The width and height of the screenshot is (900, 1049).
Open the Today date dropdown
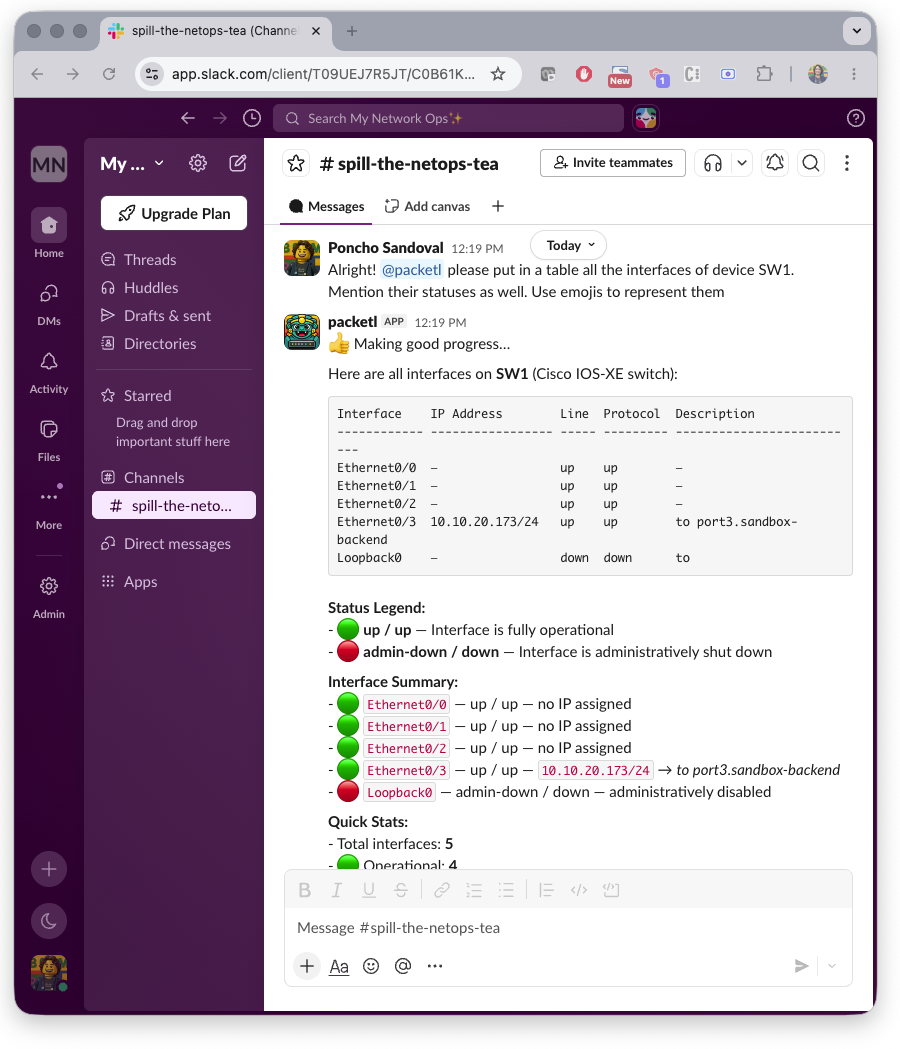coord(568,246)
